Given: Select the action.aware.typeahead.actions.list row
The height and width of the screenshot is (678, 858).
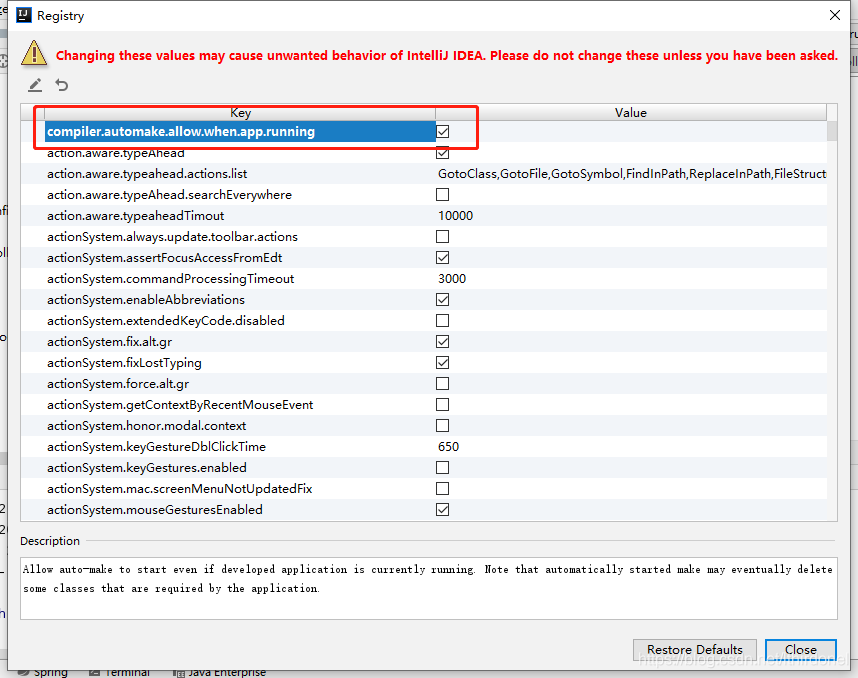Looking at the screenshot, I should 424,174.
